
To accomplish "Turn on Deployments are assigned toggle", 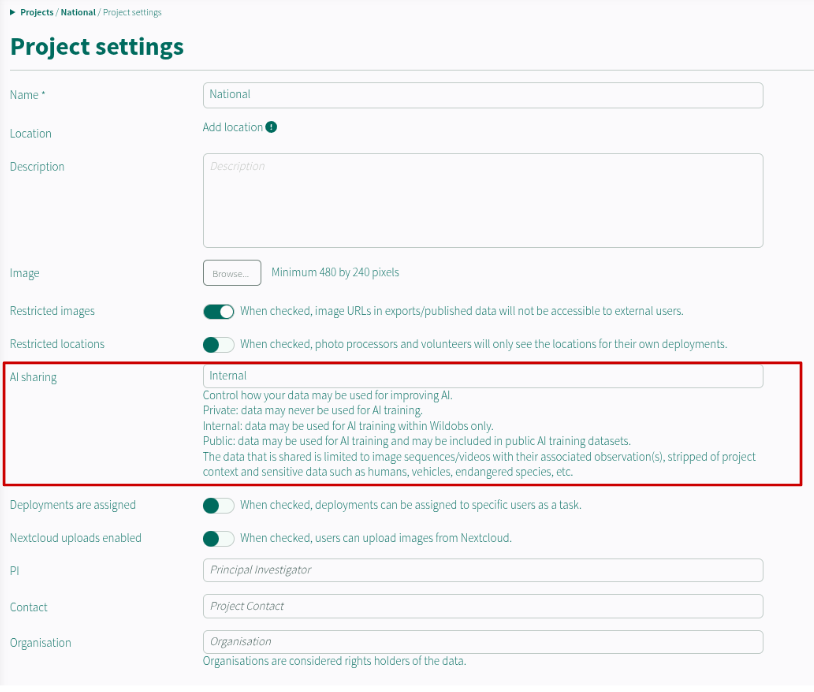I will coord(219,506).
